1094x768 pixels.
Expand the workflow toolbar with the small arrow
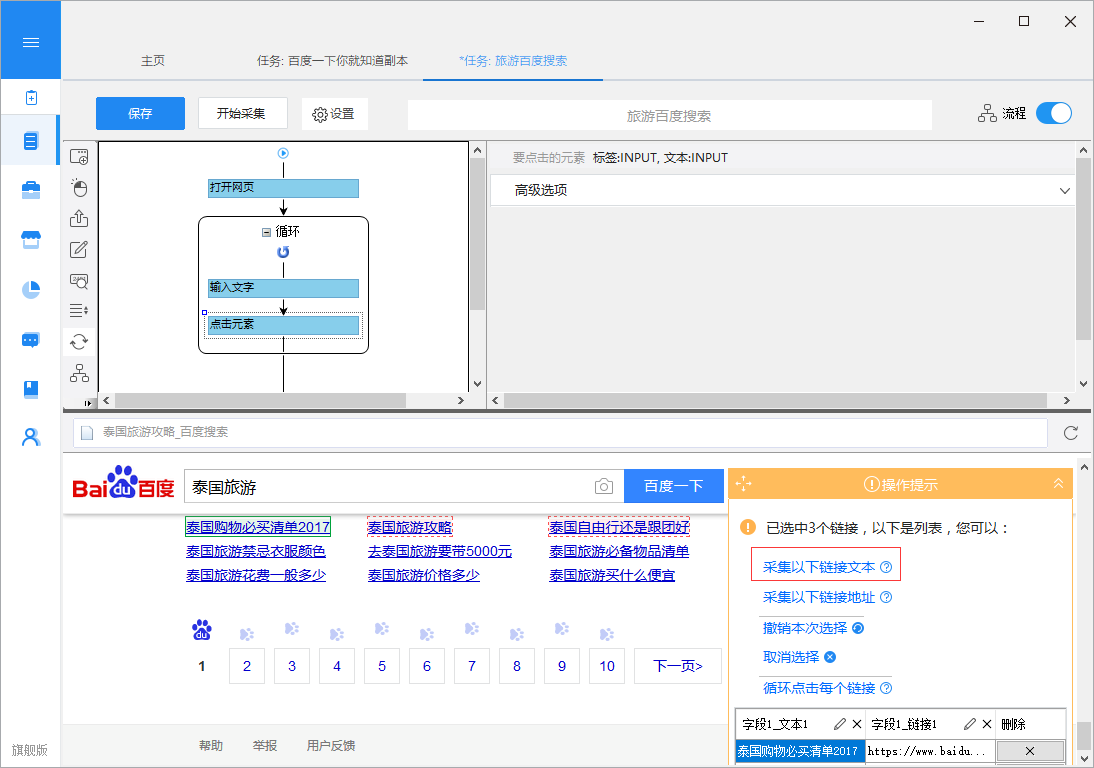87,402
